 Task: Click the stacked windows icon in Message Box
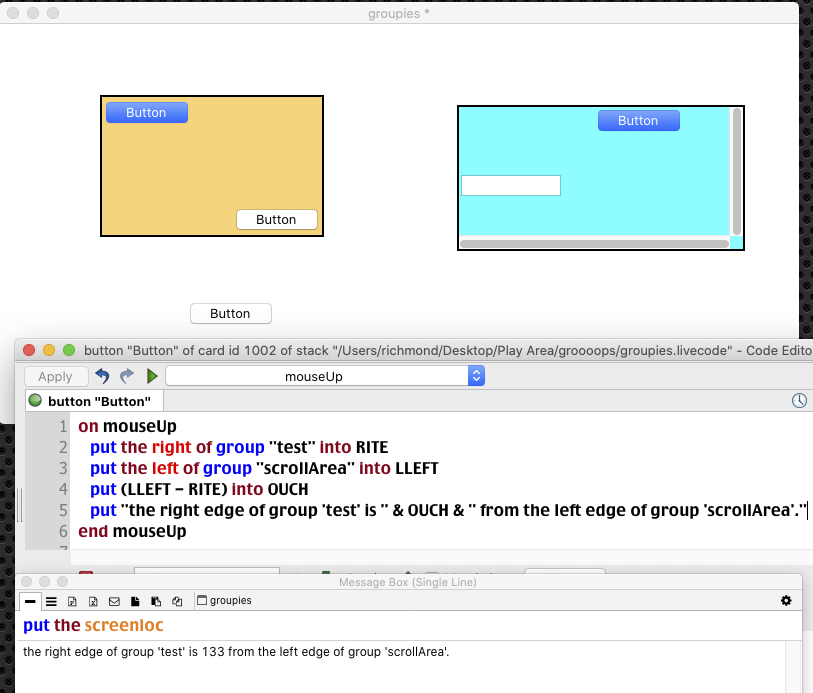[177, 601]
